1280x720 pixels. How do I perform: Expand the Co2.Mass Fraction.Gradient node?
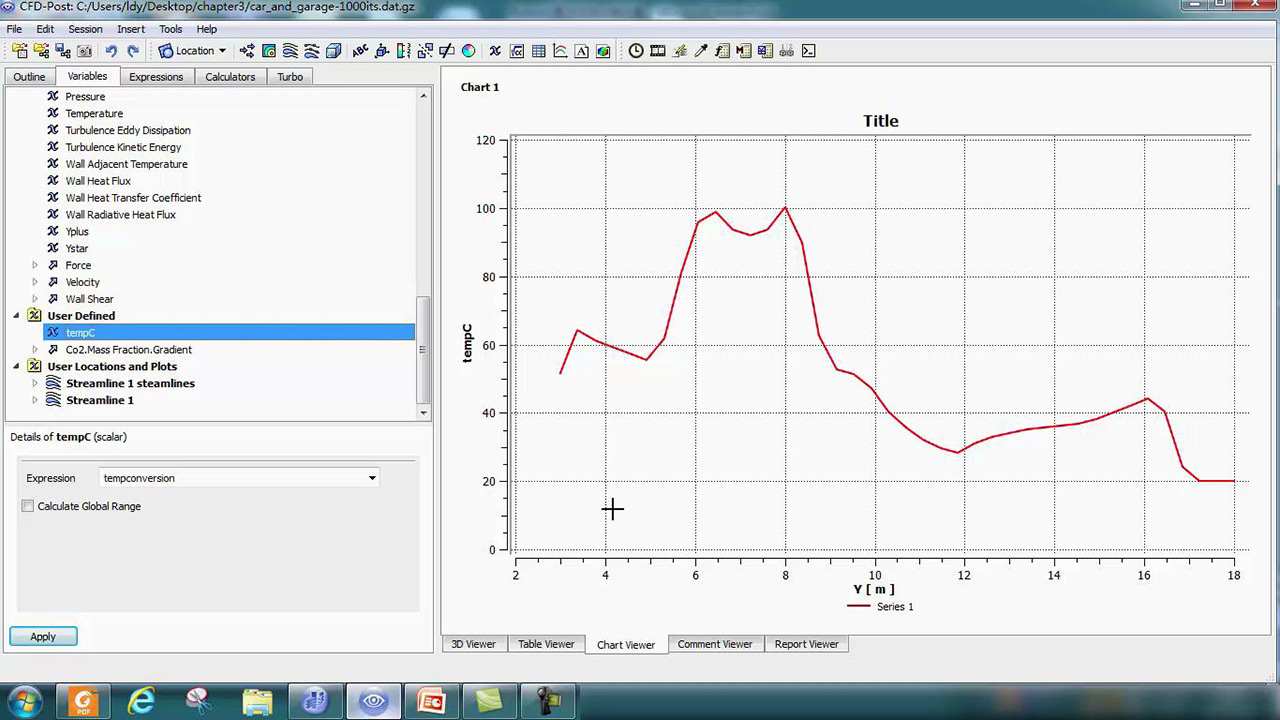[35, 350]
